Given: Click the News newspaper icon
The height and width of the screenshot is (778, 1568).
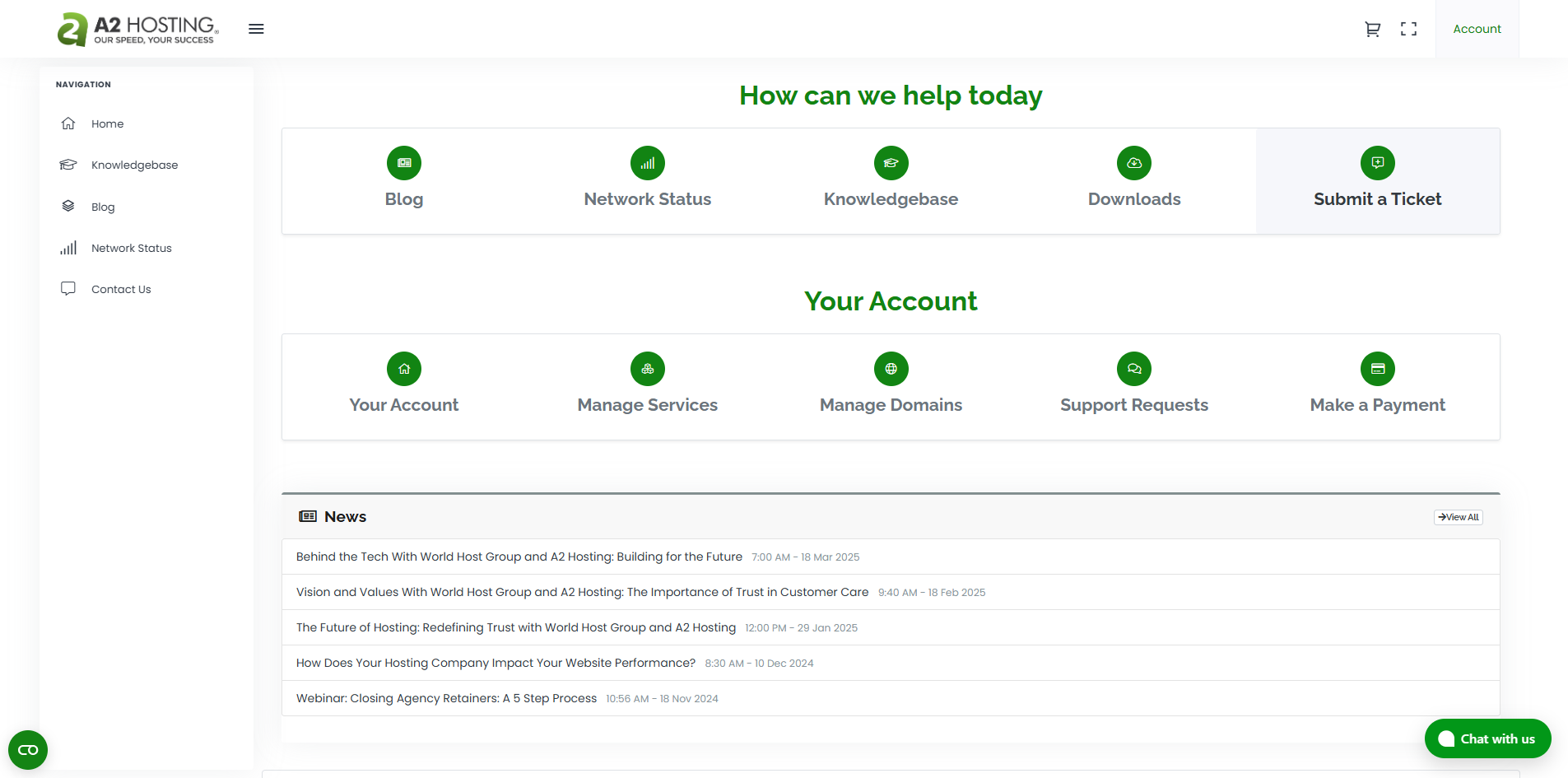Looking at the screenshot, I should point(308,516).
